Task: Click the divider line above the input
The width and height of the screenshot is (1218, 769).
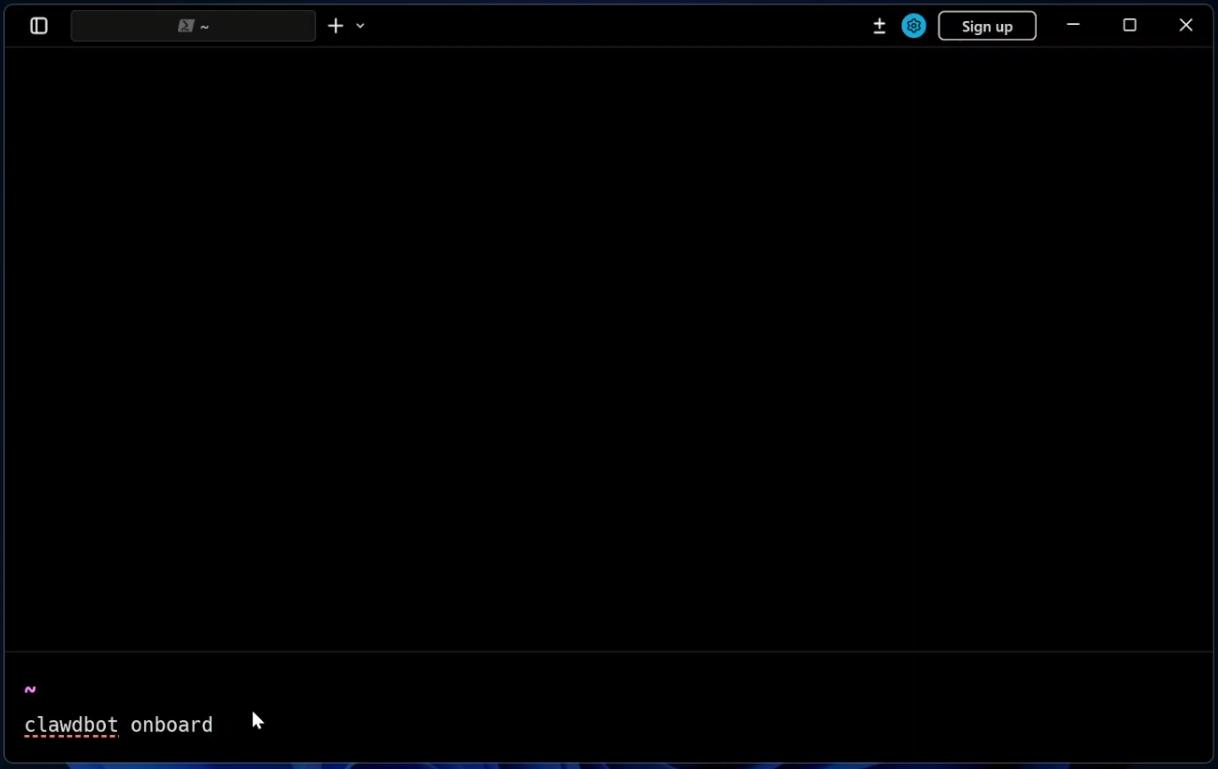Action: pos(608,652)
